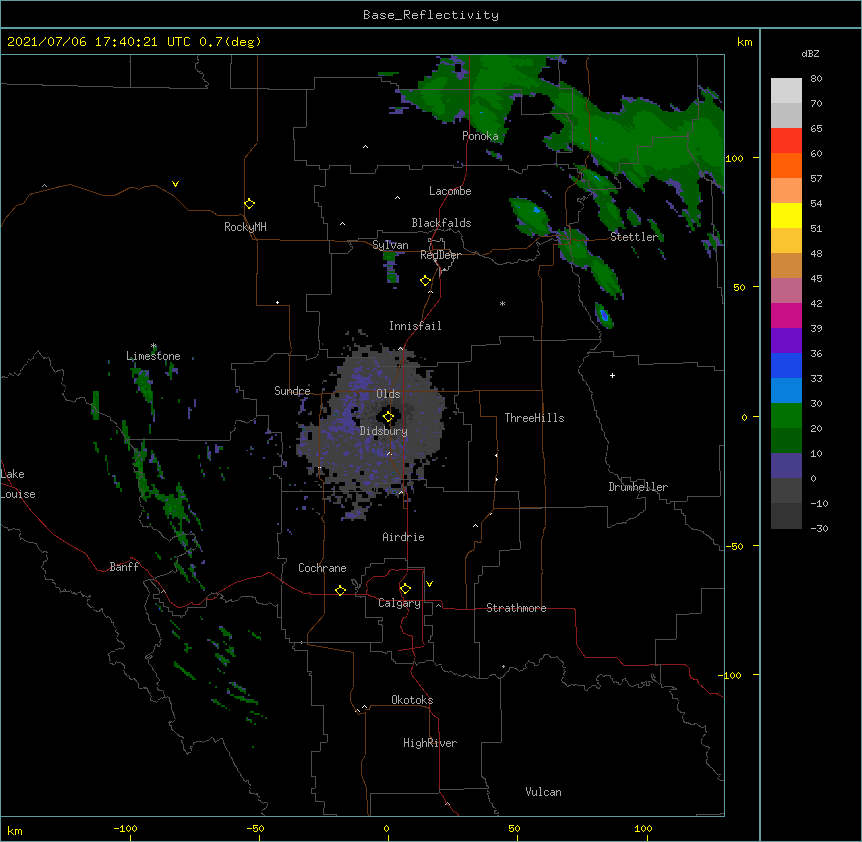Click the white plus marker west of Drumheller region

(612, 375)
